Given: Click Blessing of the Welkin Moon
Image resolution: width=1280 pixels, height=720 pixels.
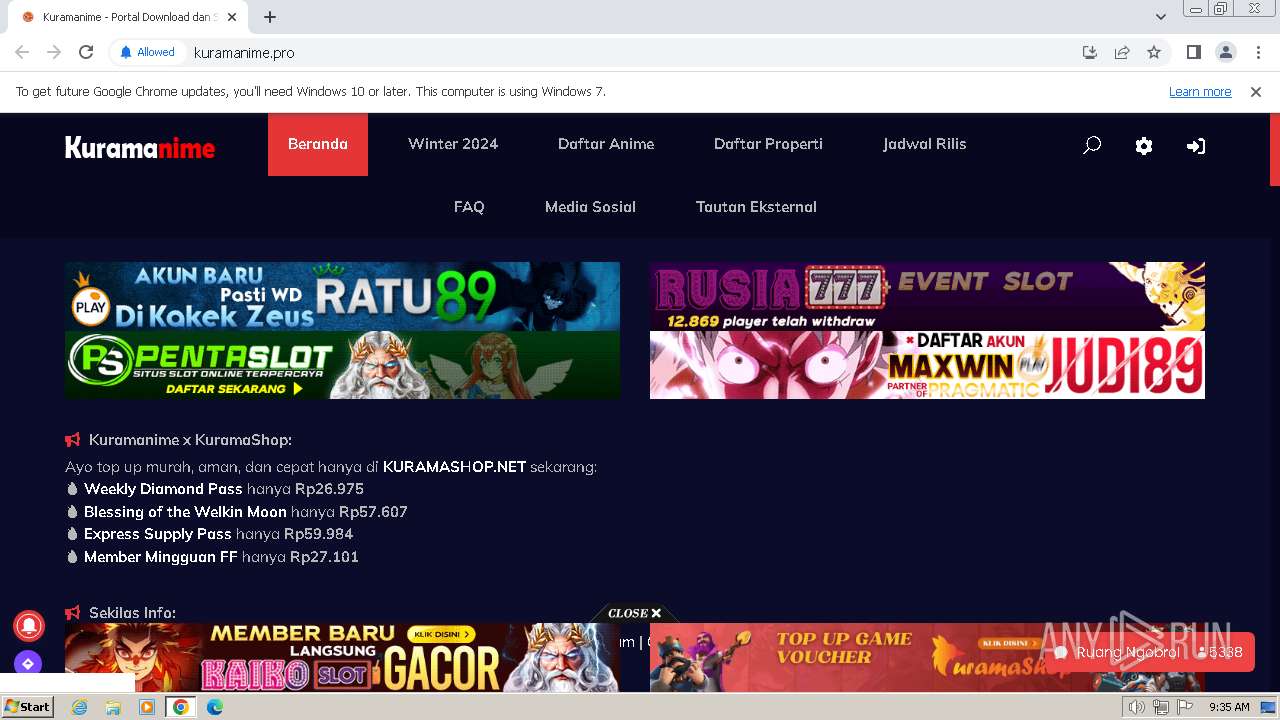Looking at the screenshot, I should pyautogui.click(x=185, y=512).
